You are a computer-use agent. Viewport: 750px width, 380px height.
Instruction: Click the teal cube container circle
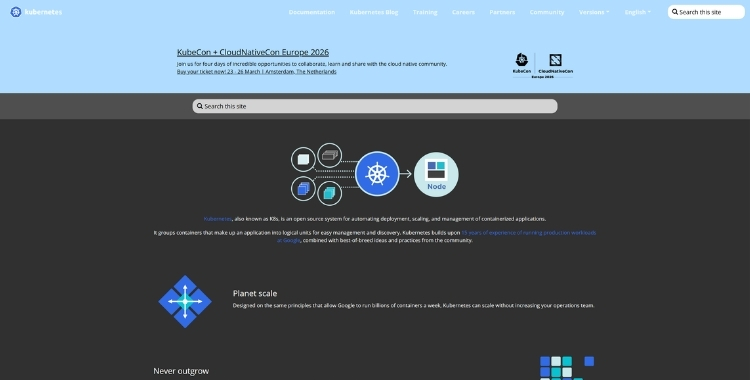[x=330, y=193]
